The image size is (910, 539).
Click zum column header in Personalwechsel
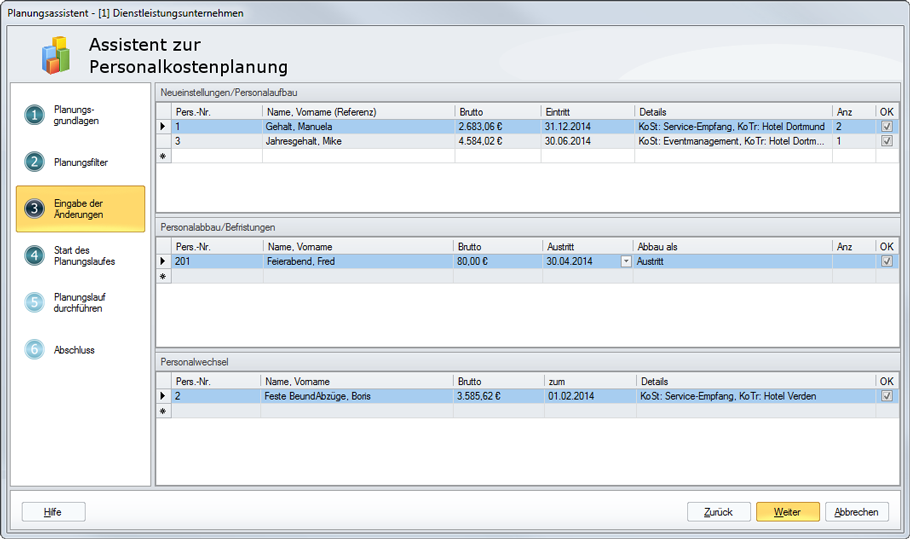click(x=590, y=381)
